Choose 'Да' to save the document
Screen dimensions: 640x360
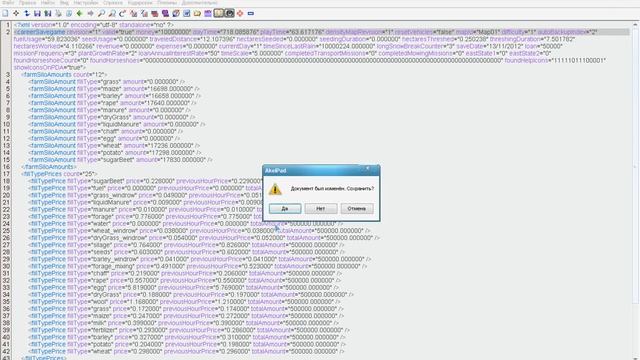[x=285, y=209]
